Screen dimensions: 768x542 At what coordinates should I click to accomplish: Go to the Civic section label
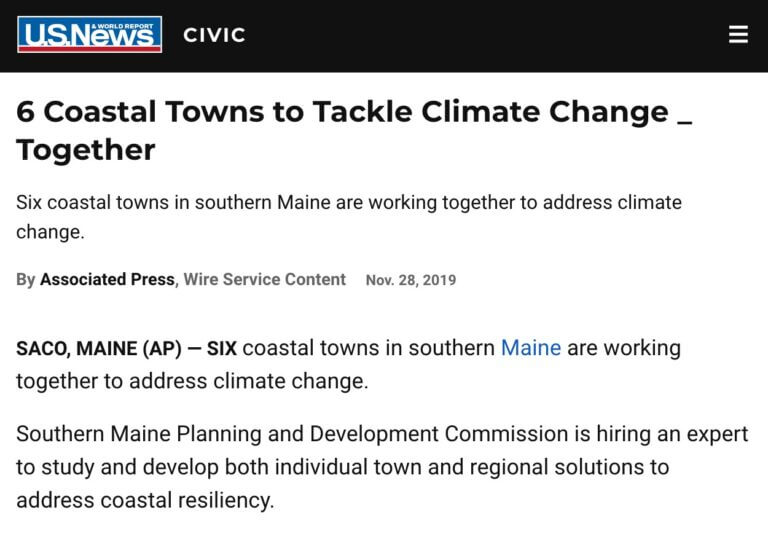click(214, 35)
